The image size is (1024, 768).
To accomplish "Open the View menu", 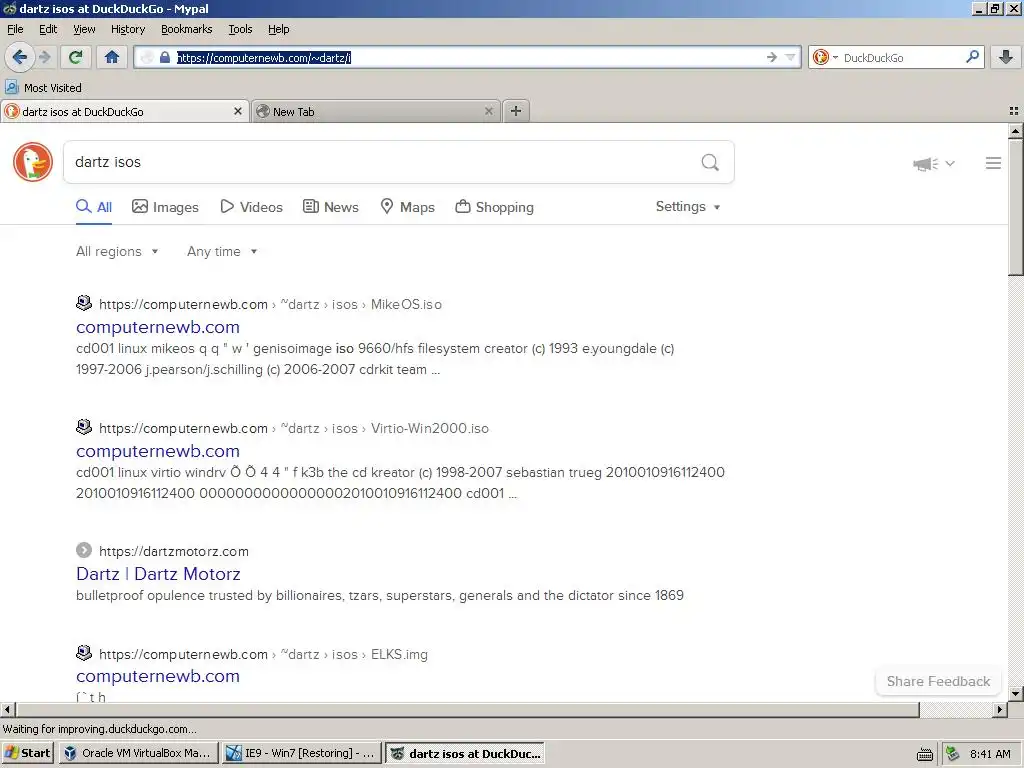I will pos(84,29).
